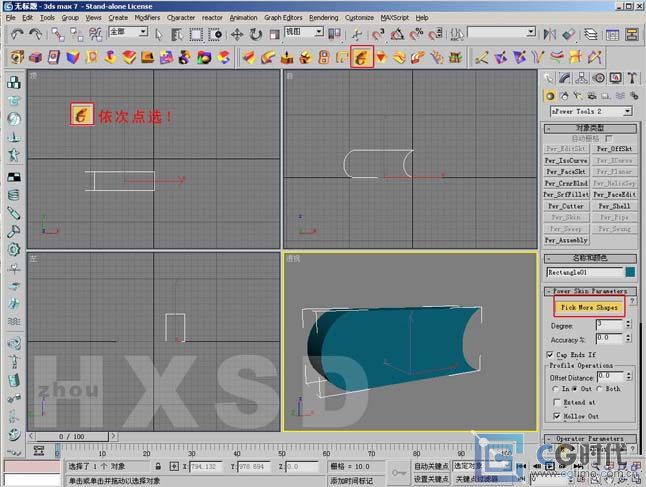This screenshot has height=487, width=646.
Task: Select the Helpers category icon
Action: pos(606,96)
